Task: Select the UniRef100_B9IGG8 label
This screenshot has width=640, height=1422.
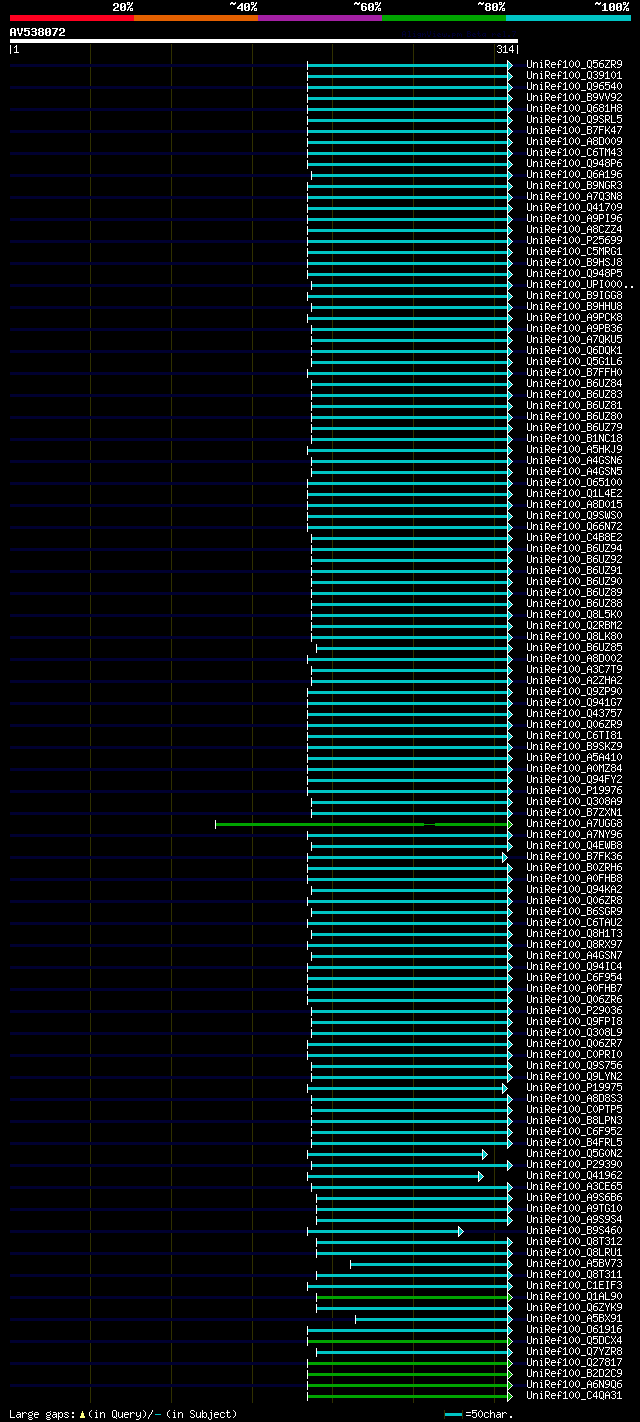Action: coord(574,295)
